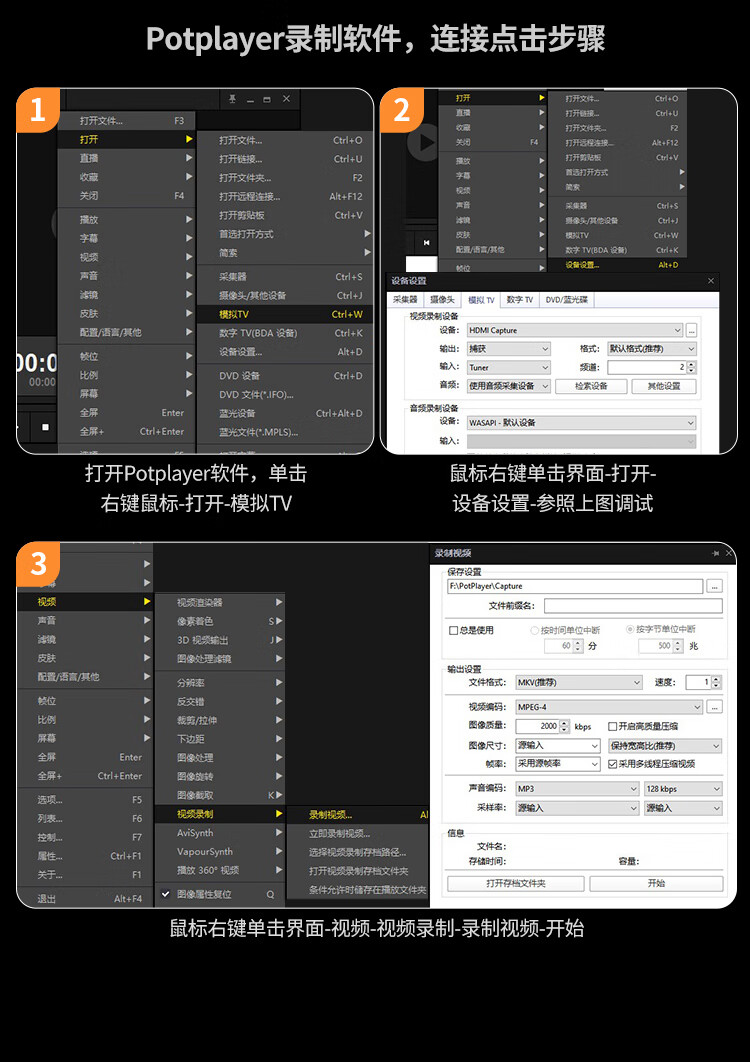Toggle the checked 图像属性复位 menu item
This screenshot has height=1062, width=750.
click(218, 894)
